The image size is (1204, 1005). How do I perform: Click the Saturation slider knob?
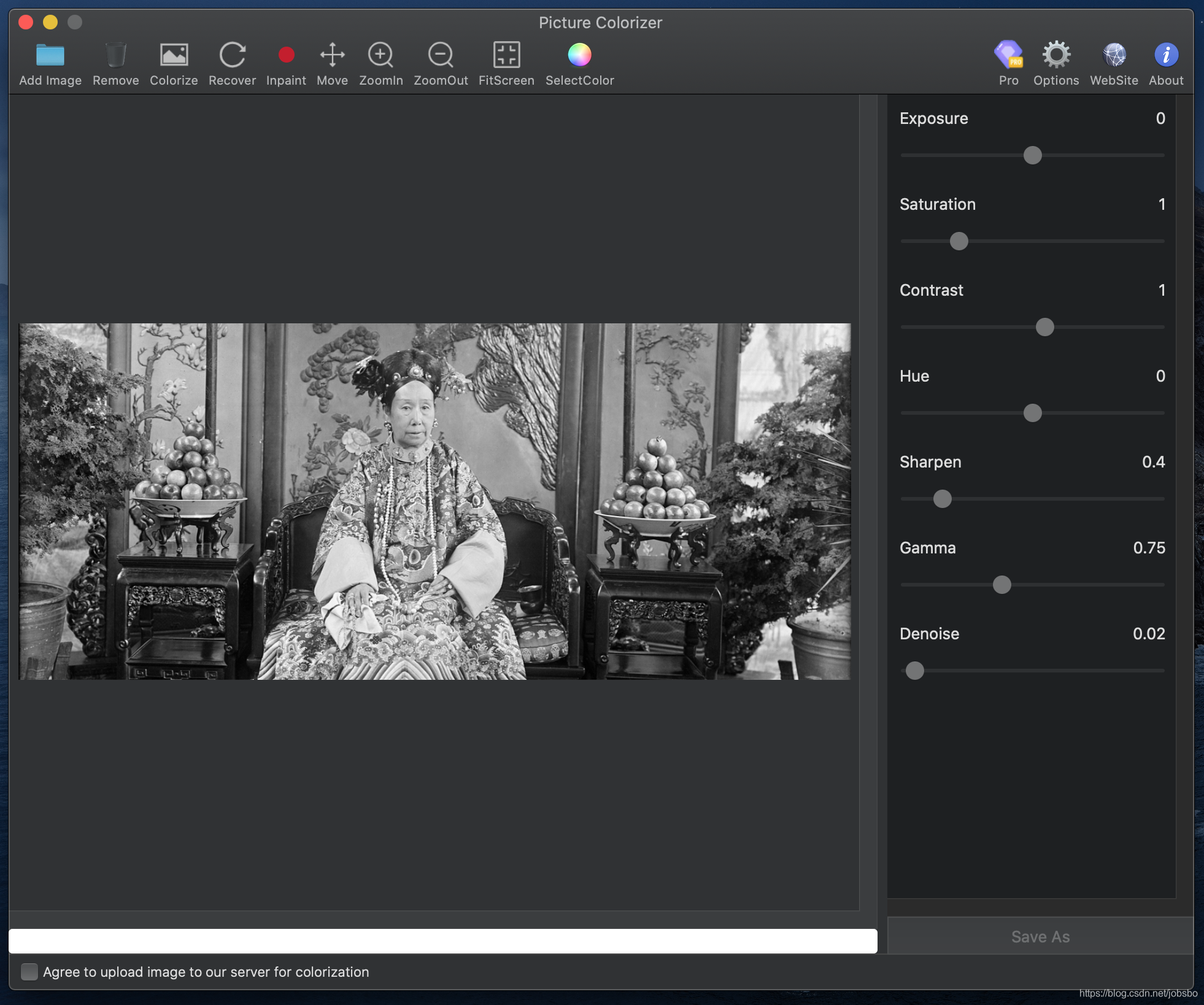point(959,241)
